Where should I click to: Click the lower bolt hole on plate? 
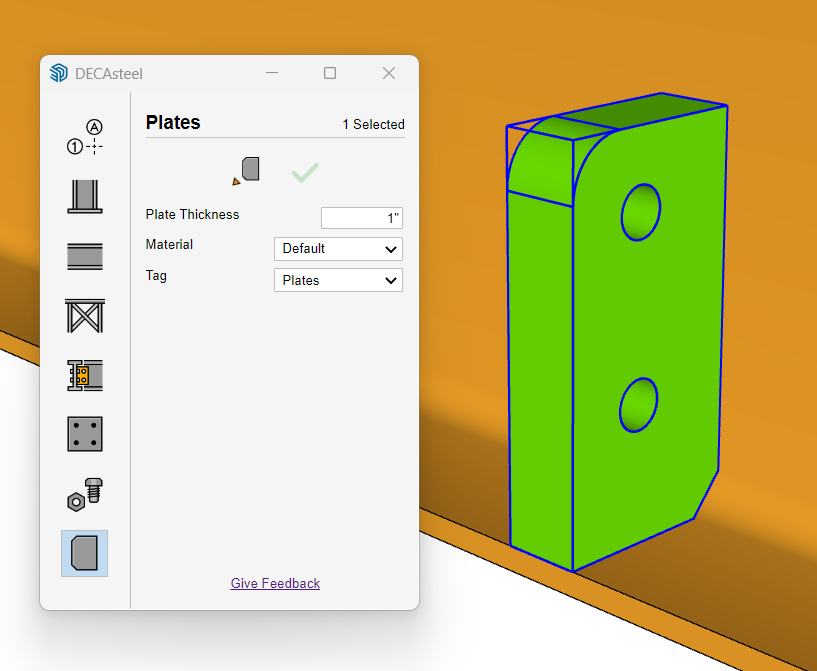point(638,405)
